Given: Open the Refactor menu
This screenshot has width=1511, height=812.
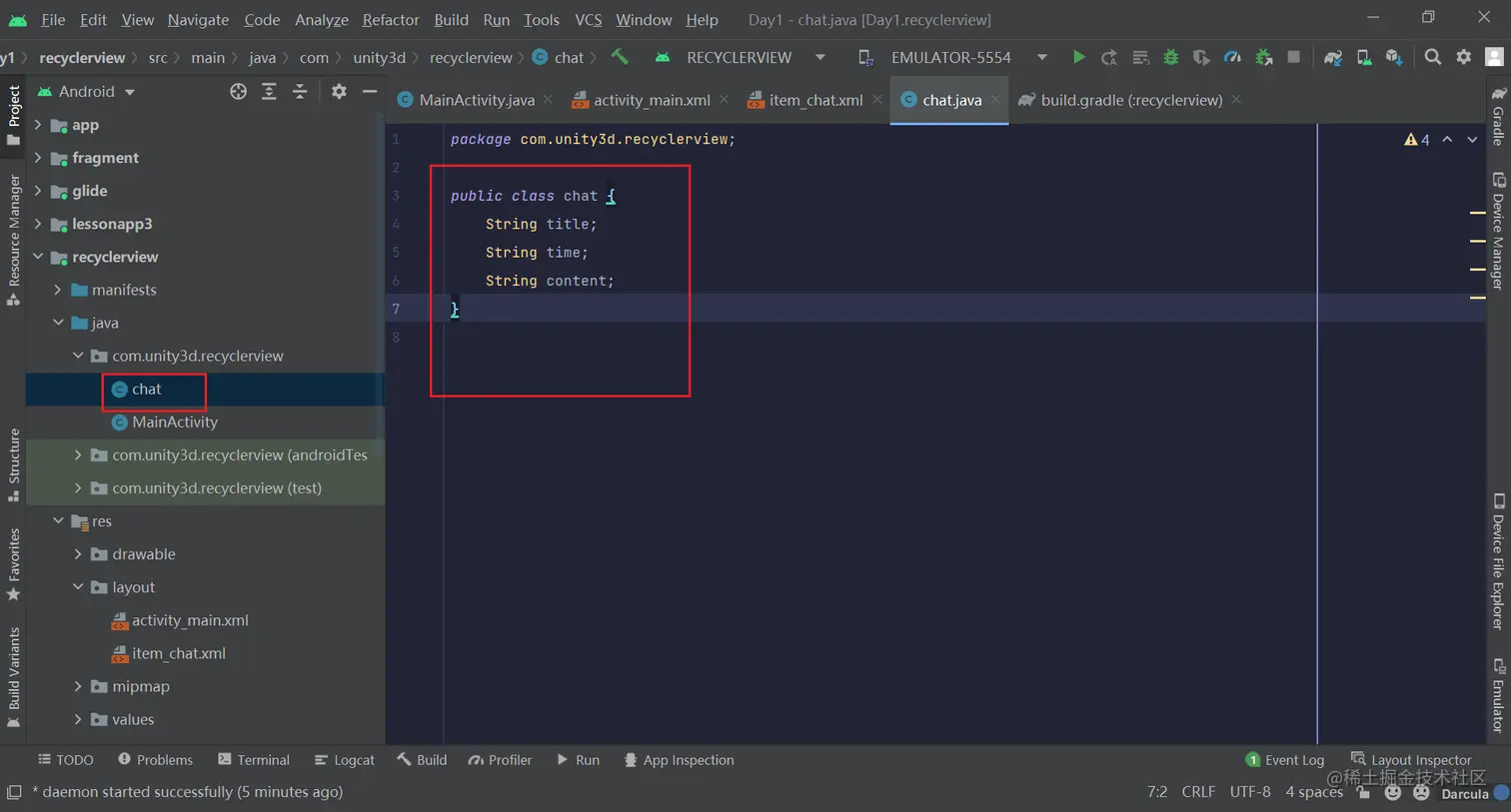Looking at the screenshot, I should click(x=391, y=19).
